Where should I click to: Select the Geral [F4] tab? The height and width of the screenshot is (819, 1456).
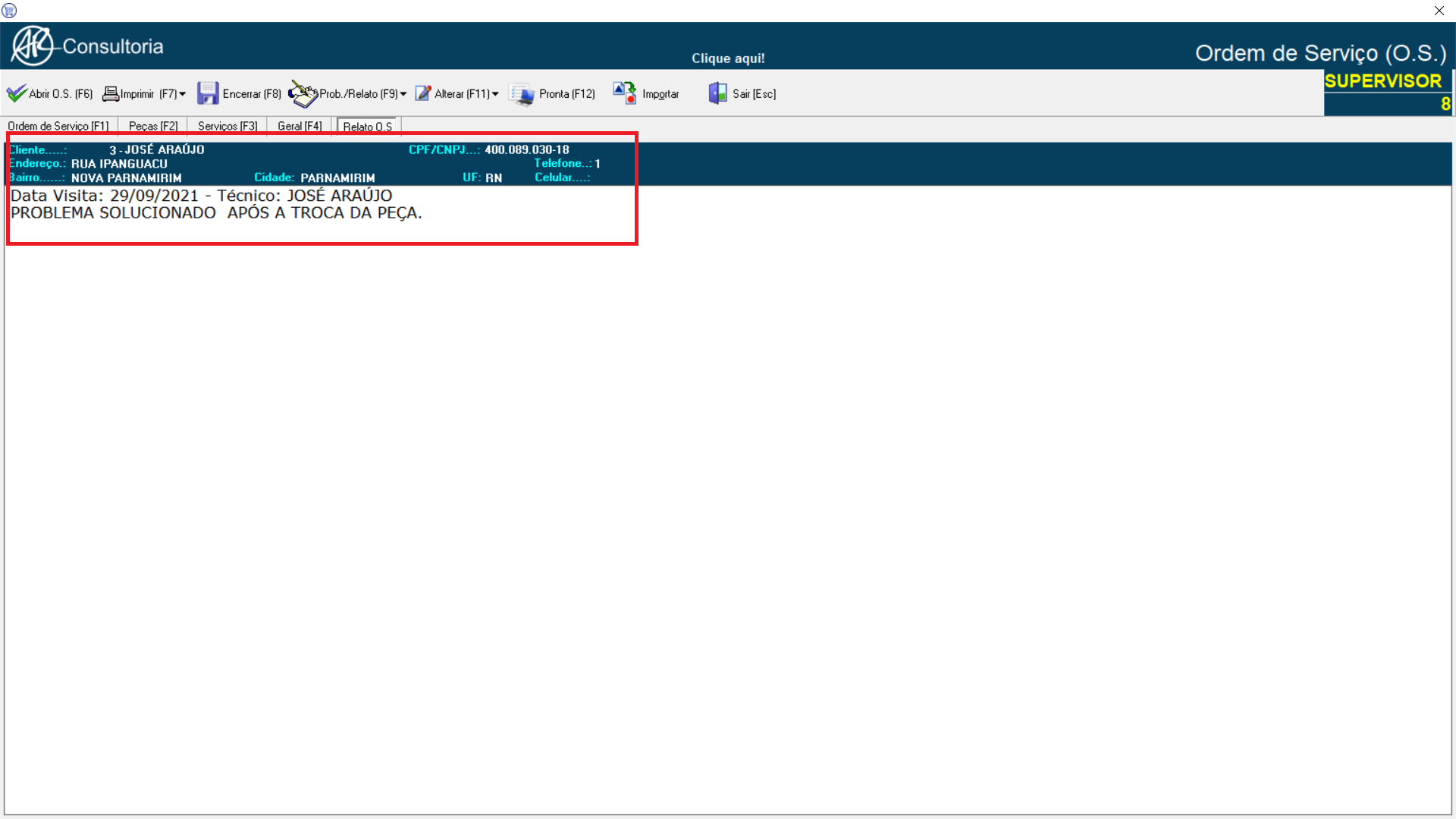300,126
